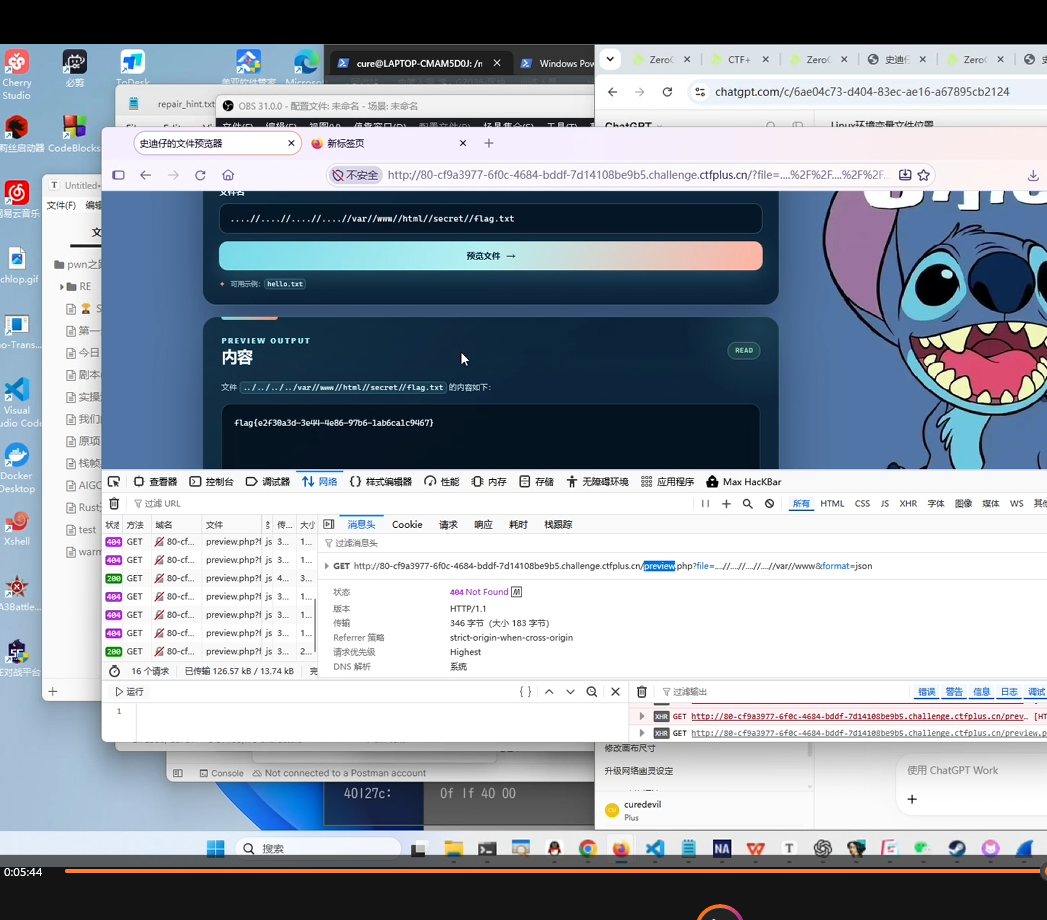Click the Firefox home button
The width and height of the screenshot is (1047, 920).
[x=228, y=175]
